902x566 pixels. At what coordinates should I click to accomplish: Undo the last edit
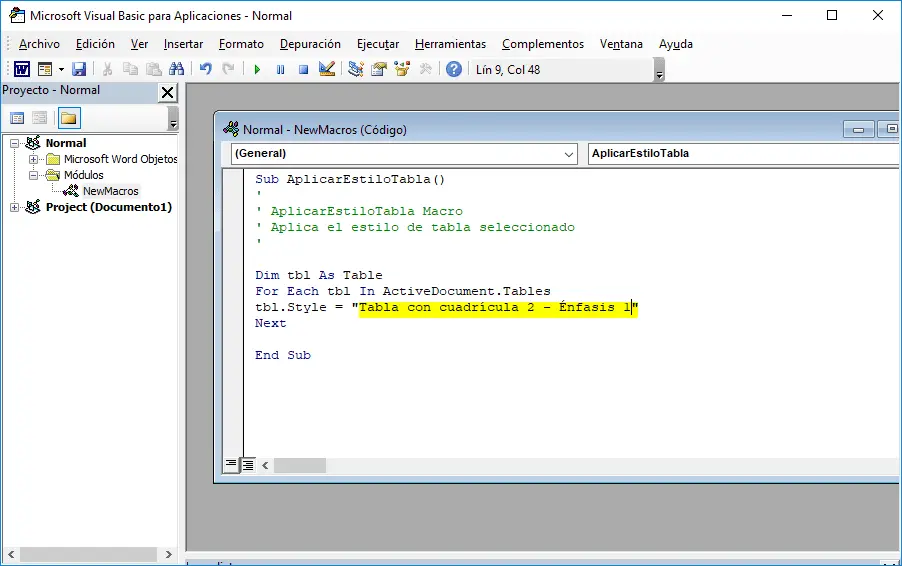[205, 70]
